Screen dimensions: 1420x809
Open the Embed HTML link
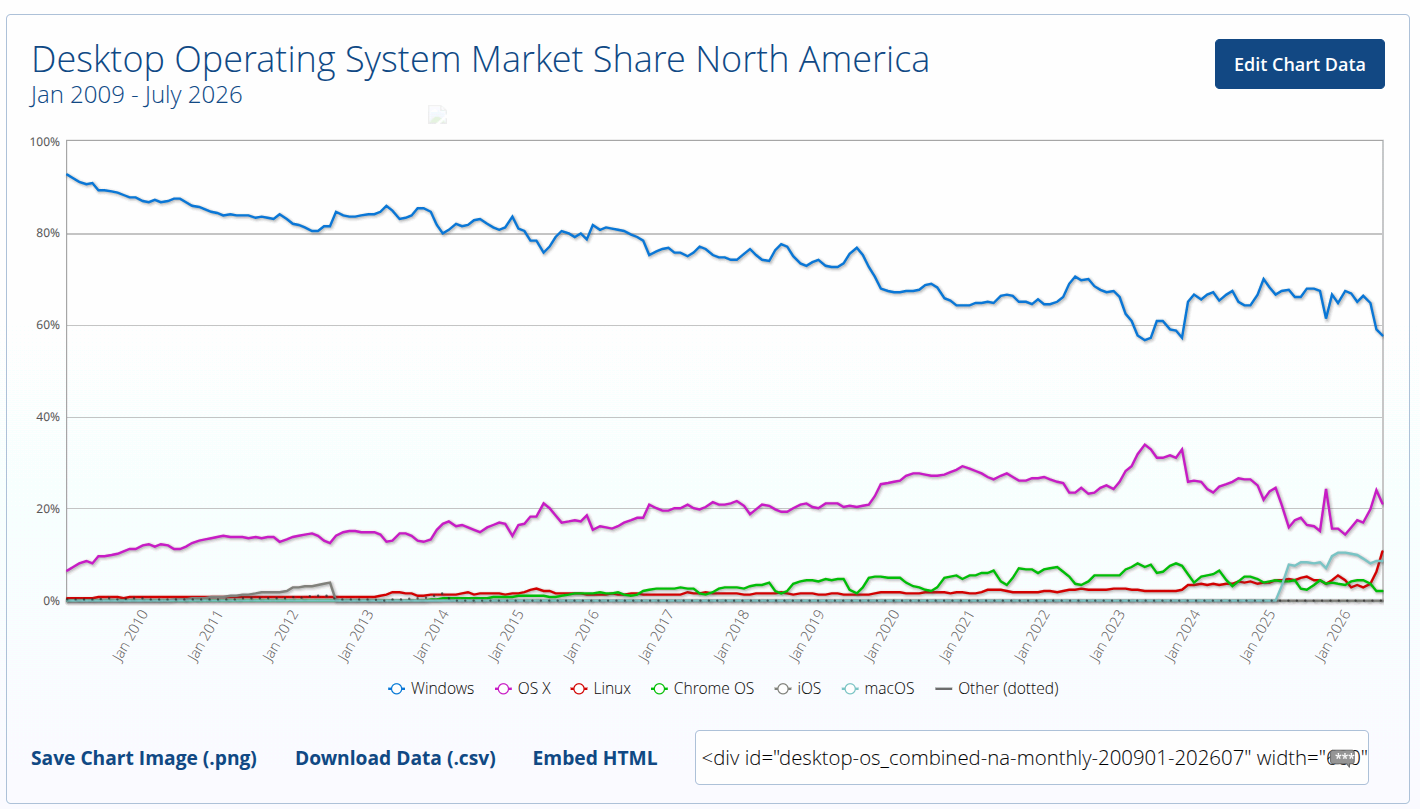(595, 758)
